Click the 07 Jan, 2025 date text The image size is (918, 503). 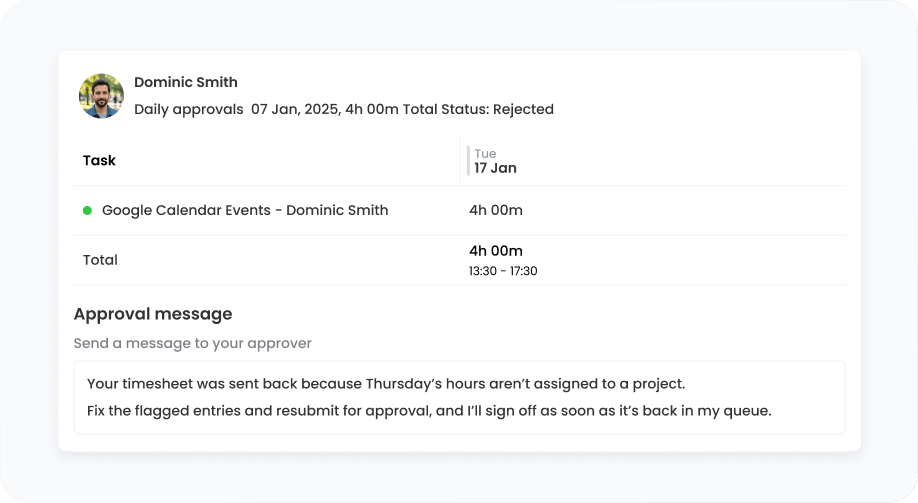[x=296, y=110]
